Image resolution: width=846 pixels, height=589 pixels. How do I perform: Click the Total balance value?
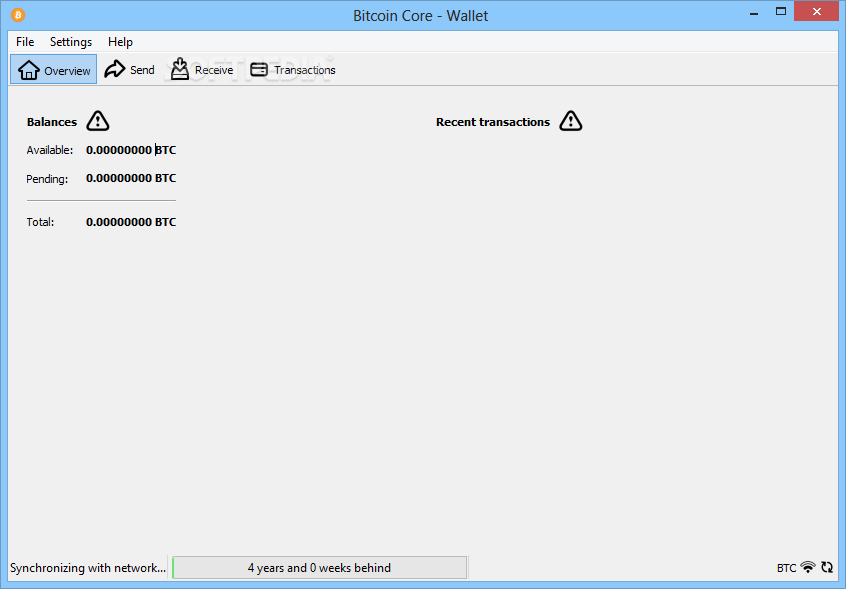click(131, 222)
